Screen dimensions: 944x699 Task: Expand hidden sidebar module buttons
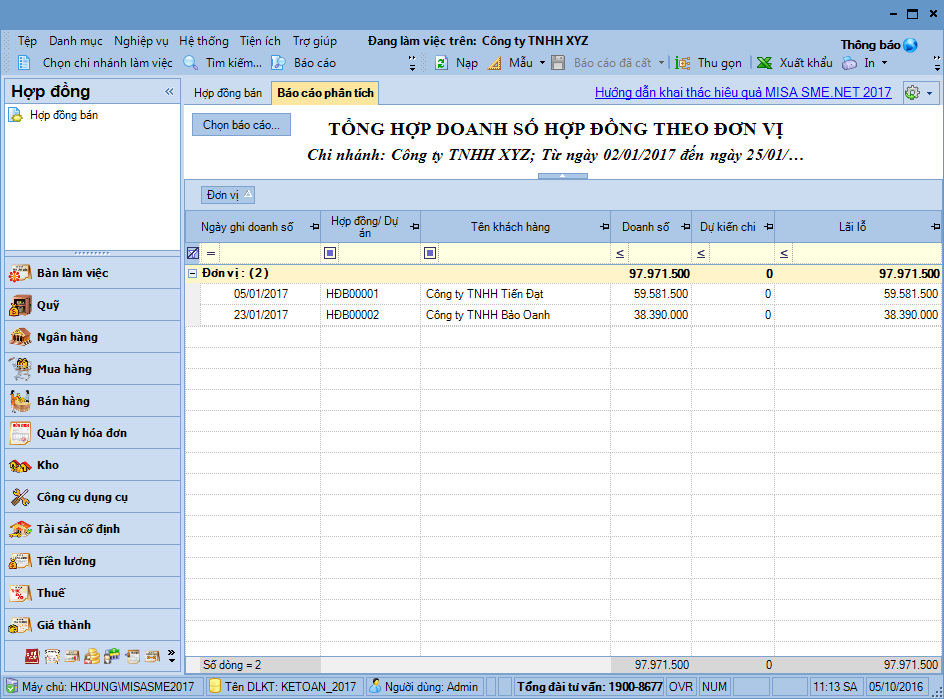(171, 656)
